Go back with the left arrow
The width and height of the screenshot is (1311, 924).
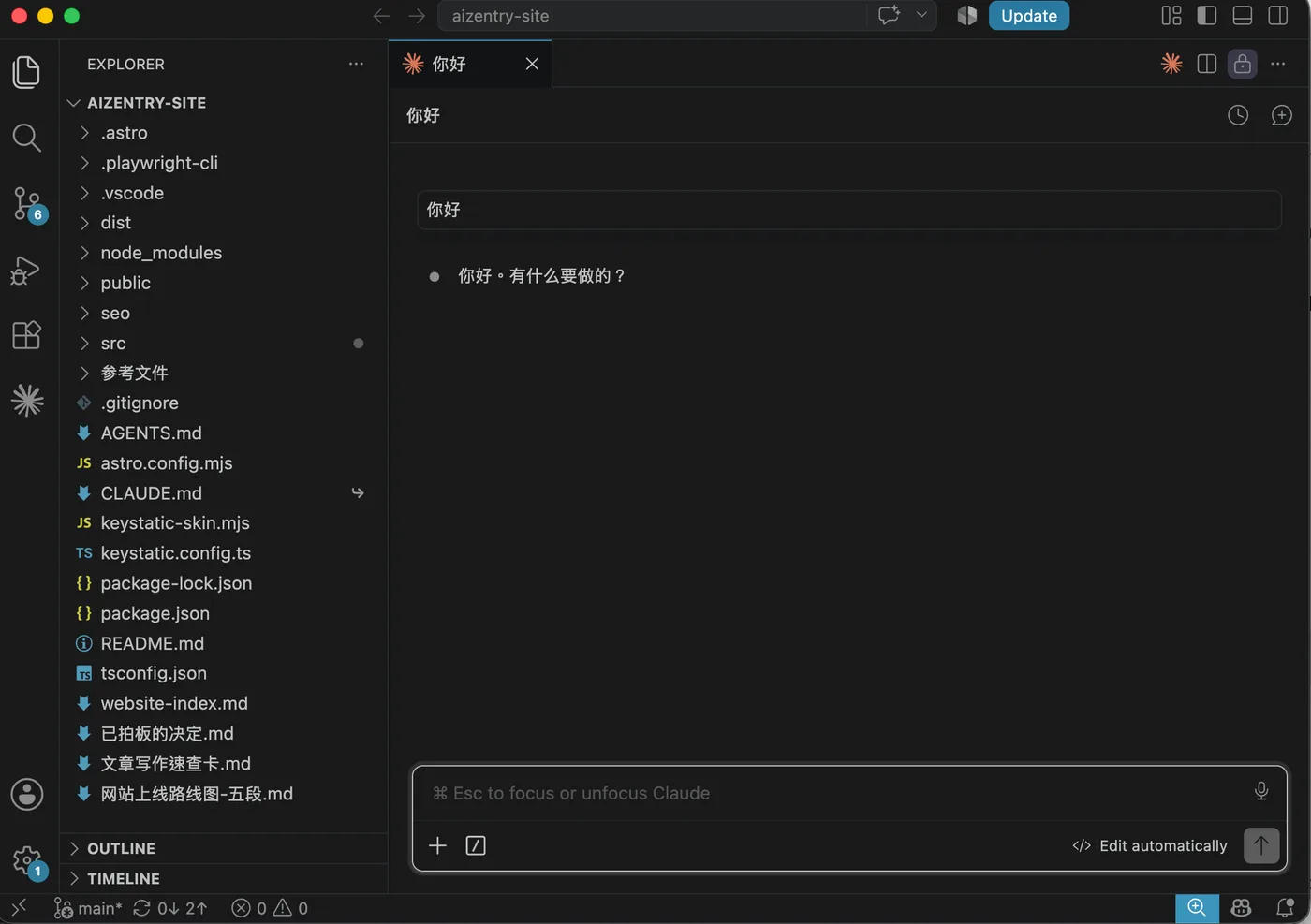(x=380, y=16)
